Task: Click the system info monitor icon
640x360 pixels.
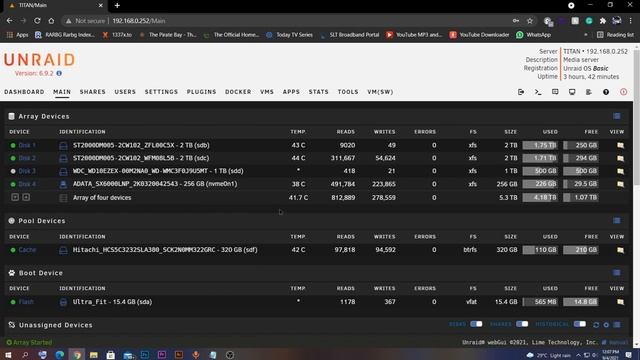Action: click(572, 92)
